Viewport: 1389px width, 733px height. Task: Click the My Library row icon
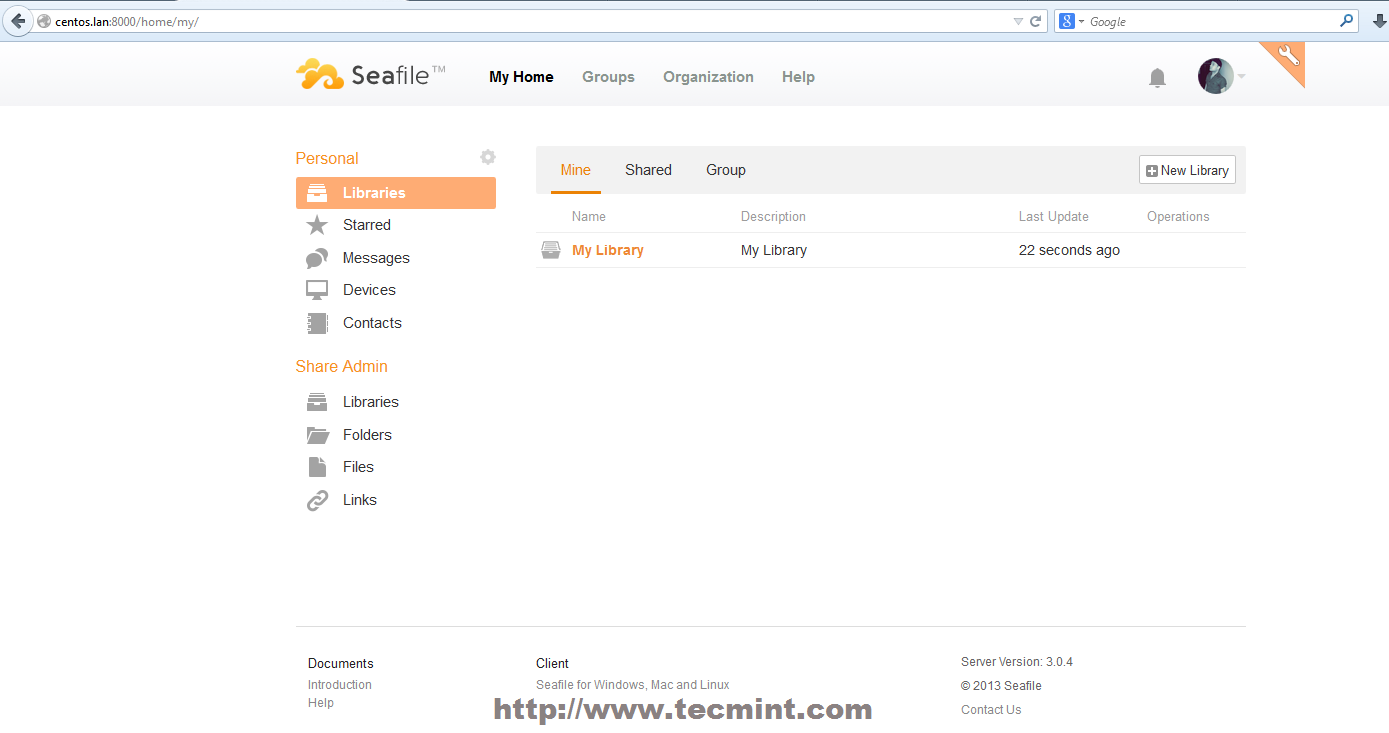tap(550, 250)
